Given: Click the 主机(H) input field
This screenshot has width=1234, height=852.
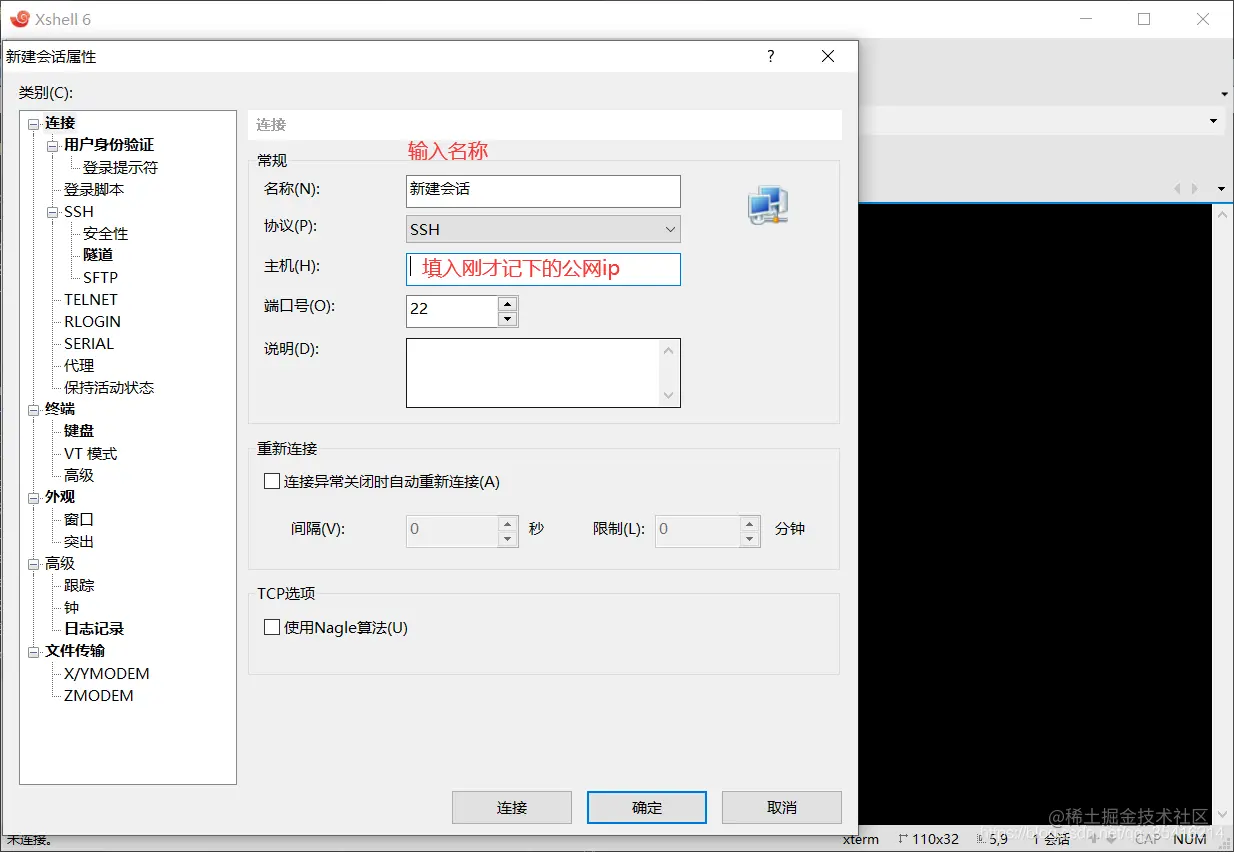Looking at the screenshot, I should 543,269.
